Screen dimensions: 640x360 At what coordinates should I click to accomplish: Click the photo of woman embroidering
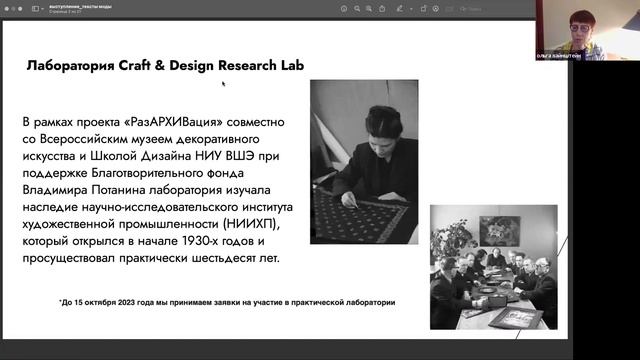coord(364,162)
